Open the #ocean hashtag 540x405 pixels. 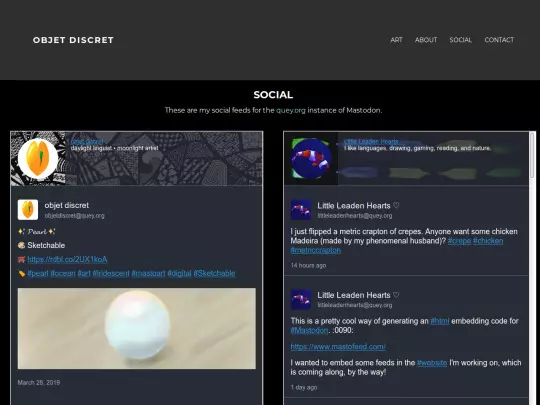tap(63, 273)
